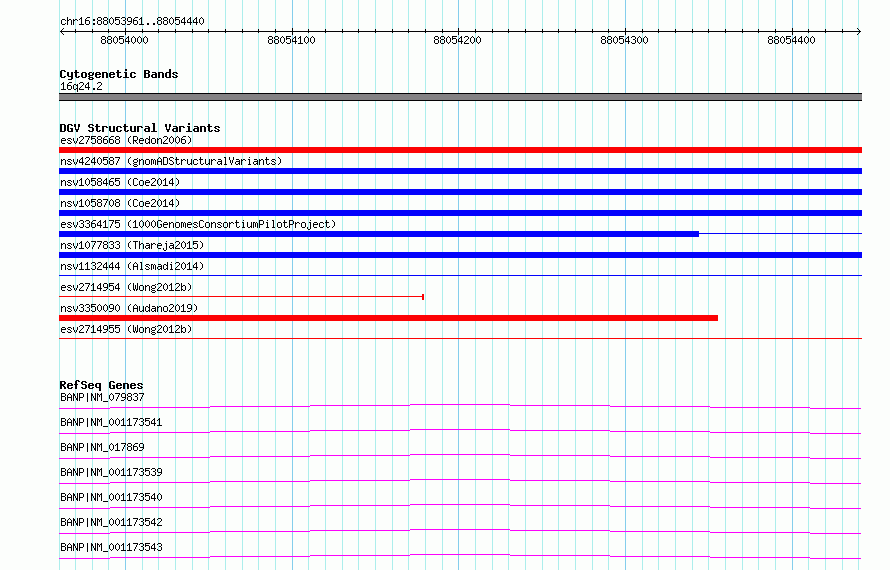Open BANP|NM_079837 transcript label

102,397
